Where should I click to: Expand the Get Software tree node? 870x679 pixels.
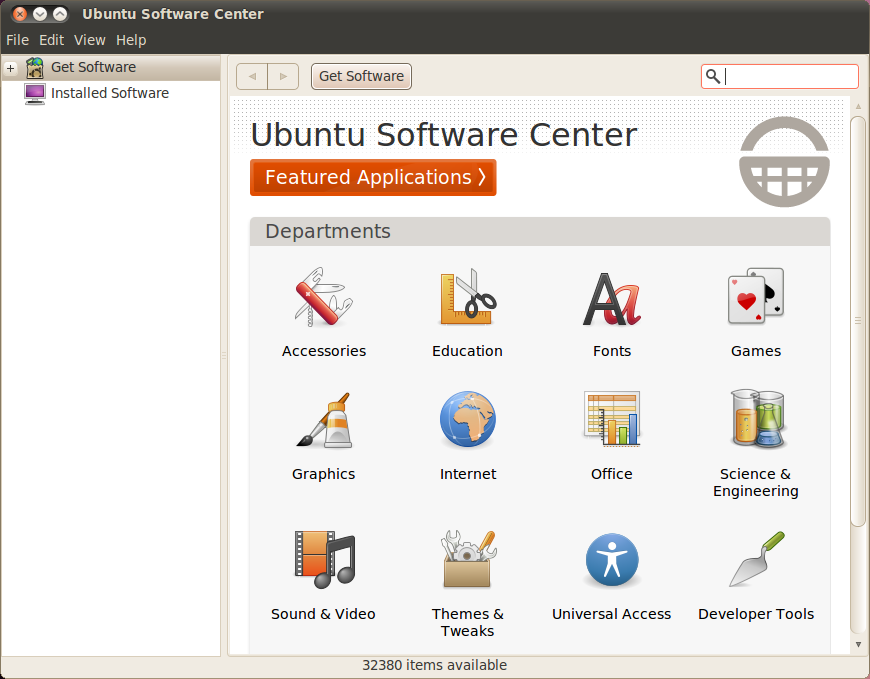tap(11, 68)
